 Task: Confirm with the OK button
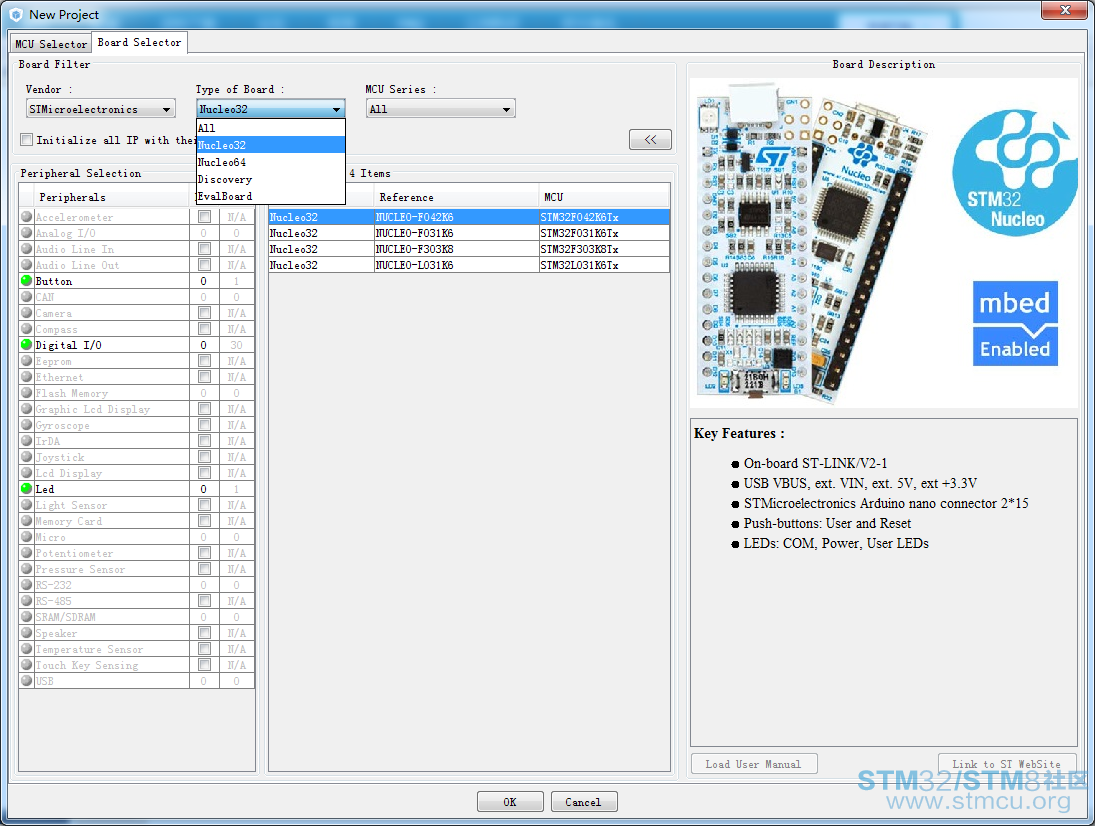[510, 802]
